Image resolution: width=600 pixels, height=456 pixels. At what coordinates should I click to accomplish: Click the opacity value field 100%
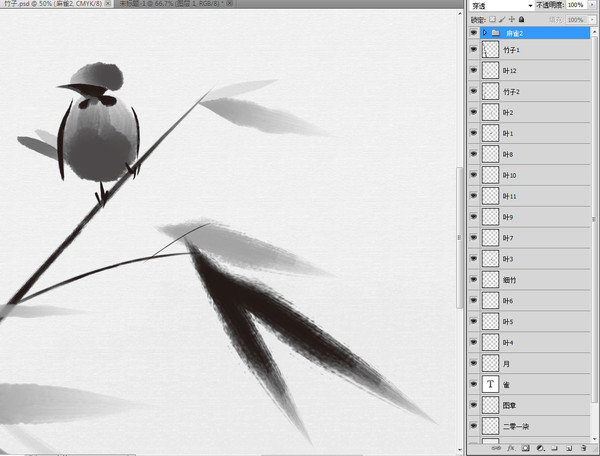tap(576, 5)
